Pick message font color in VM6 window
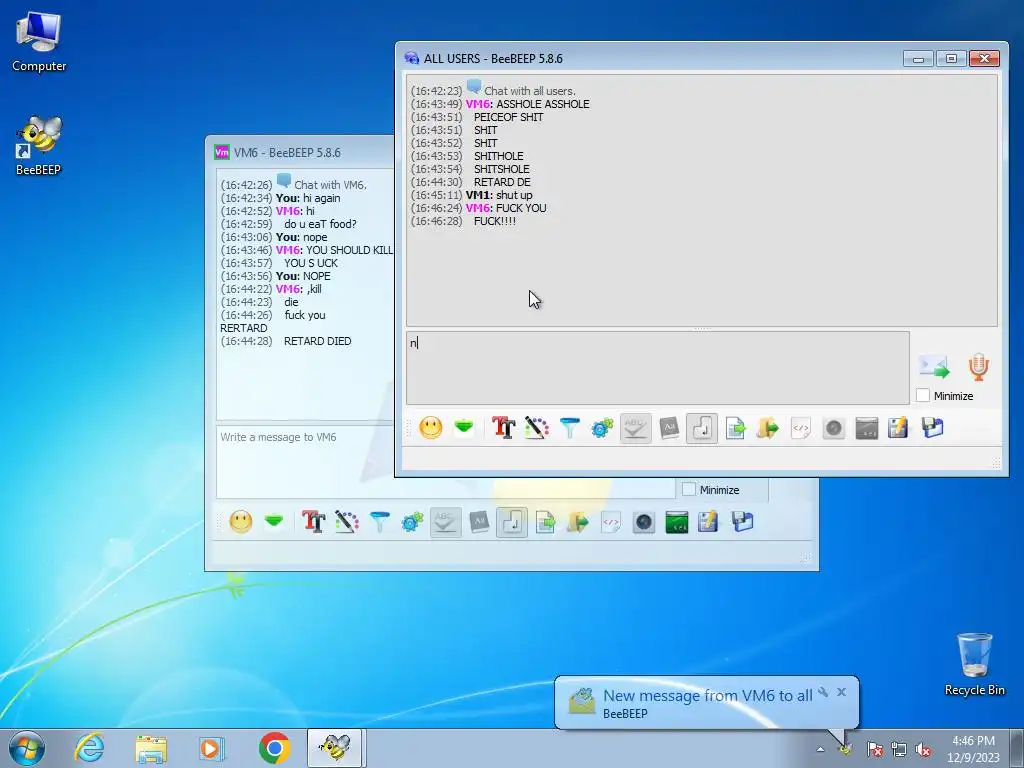The width and height of the screenshot is (1024, 768). coord(346,522)
